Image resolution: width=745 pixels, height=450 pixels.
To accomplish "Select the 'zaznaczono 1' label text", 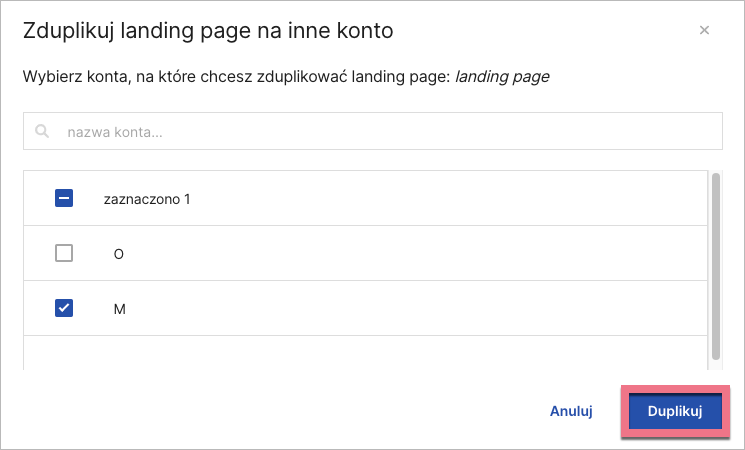I will pyautogui.click(x=147, y=199).
